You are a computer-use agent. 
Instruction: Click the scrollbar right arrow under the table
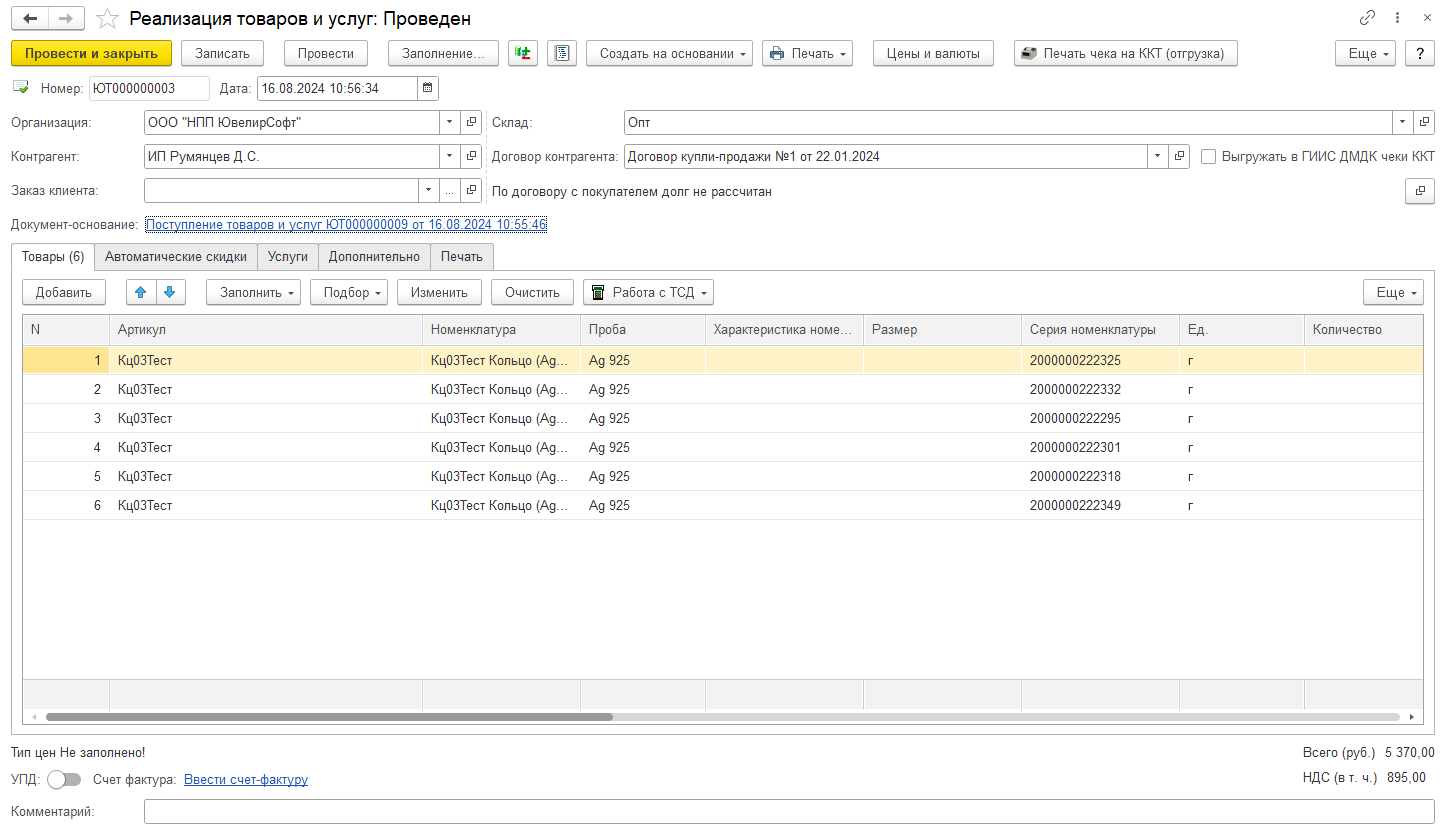point(1412,717)
